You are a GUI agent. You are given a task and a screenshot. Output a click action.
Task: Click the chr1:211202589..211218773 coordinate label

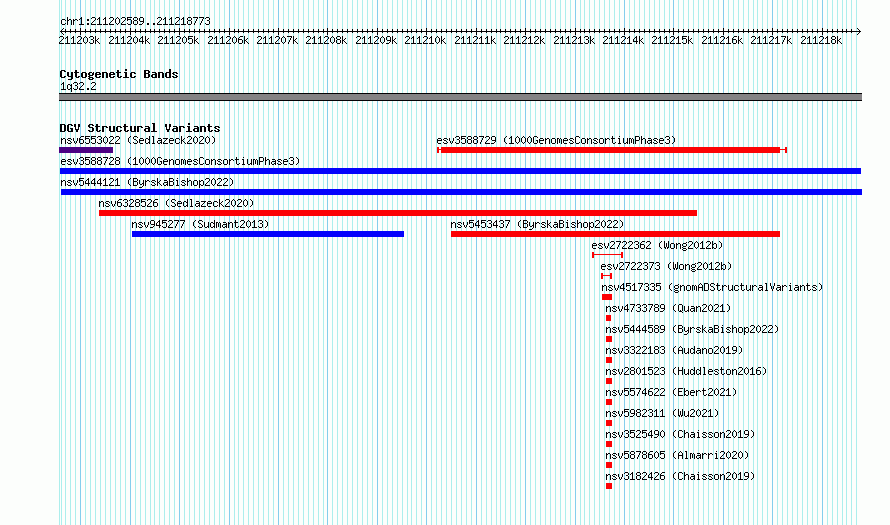pos(135,21)
